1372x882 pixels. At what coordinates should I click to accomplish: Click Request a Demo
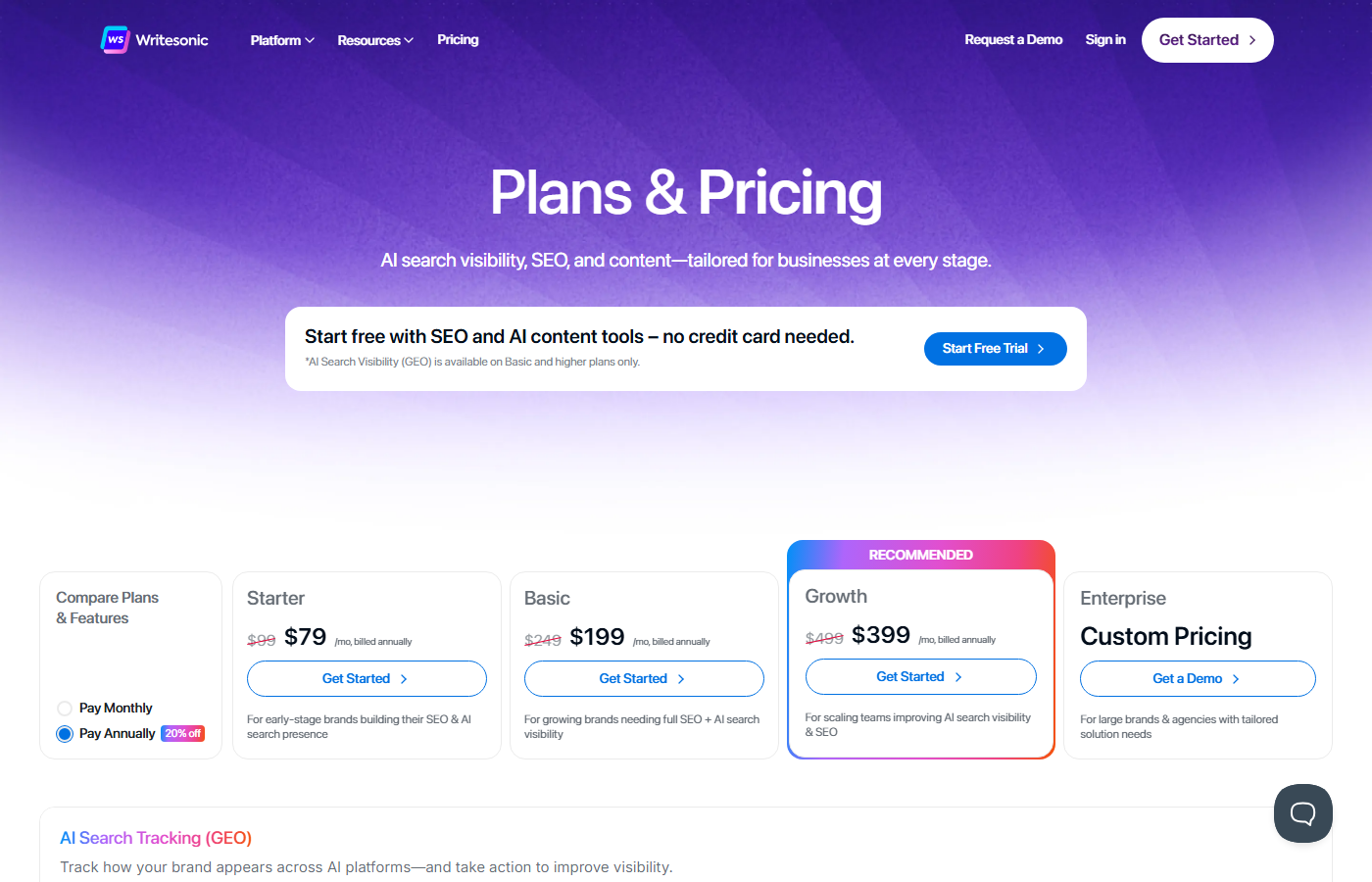1013,39
